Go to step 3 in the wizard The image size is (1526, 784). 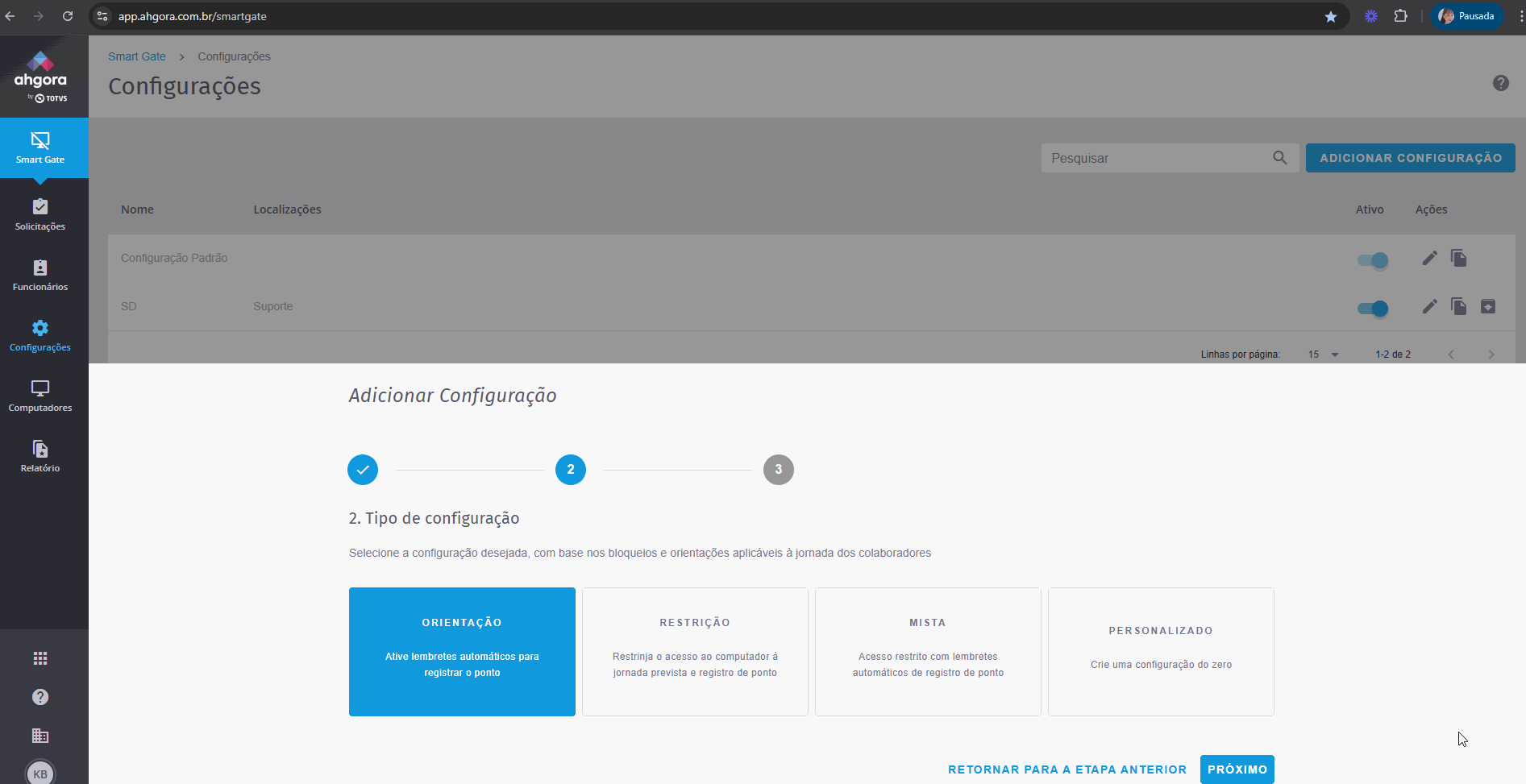[778, 469]
